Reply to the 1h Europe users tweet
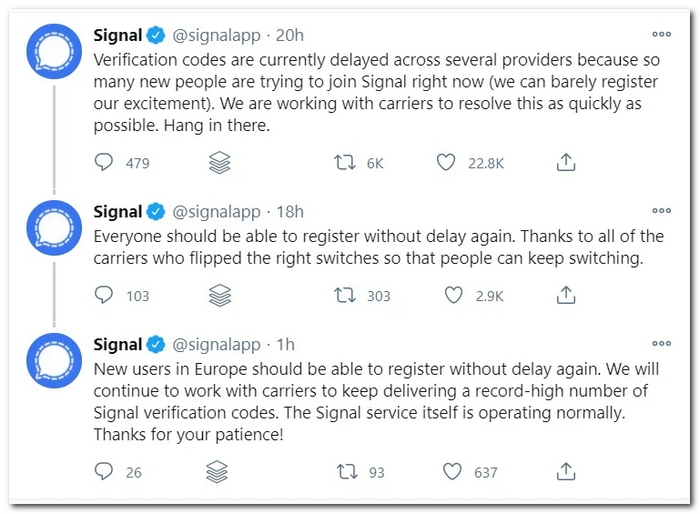Image resolution: width=700 pixels, height=514 pixels. point(104,472)
